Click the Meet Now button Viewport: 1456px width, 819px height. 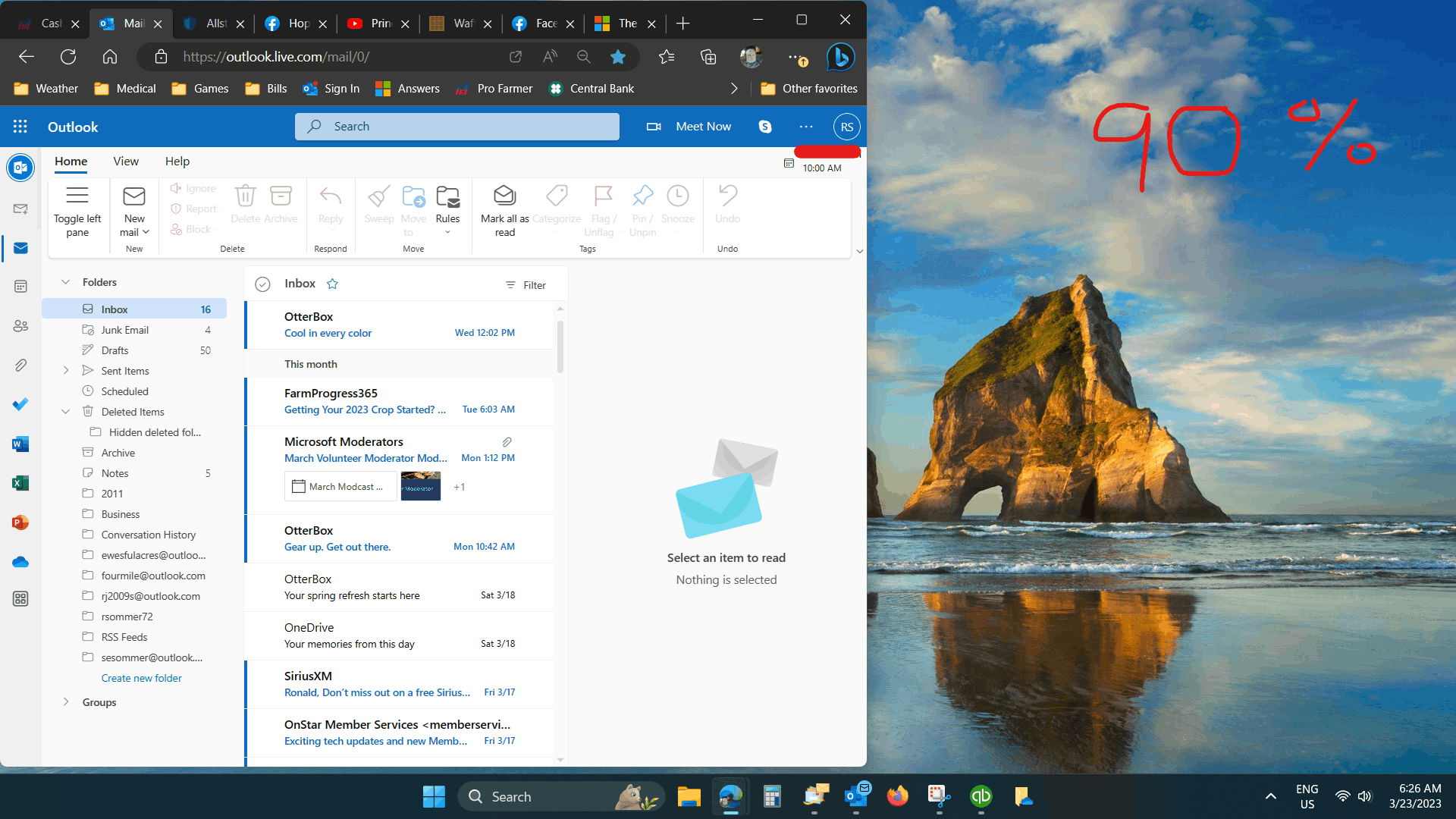point(689,127)
